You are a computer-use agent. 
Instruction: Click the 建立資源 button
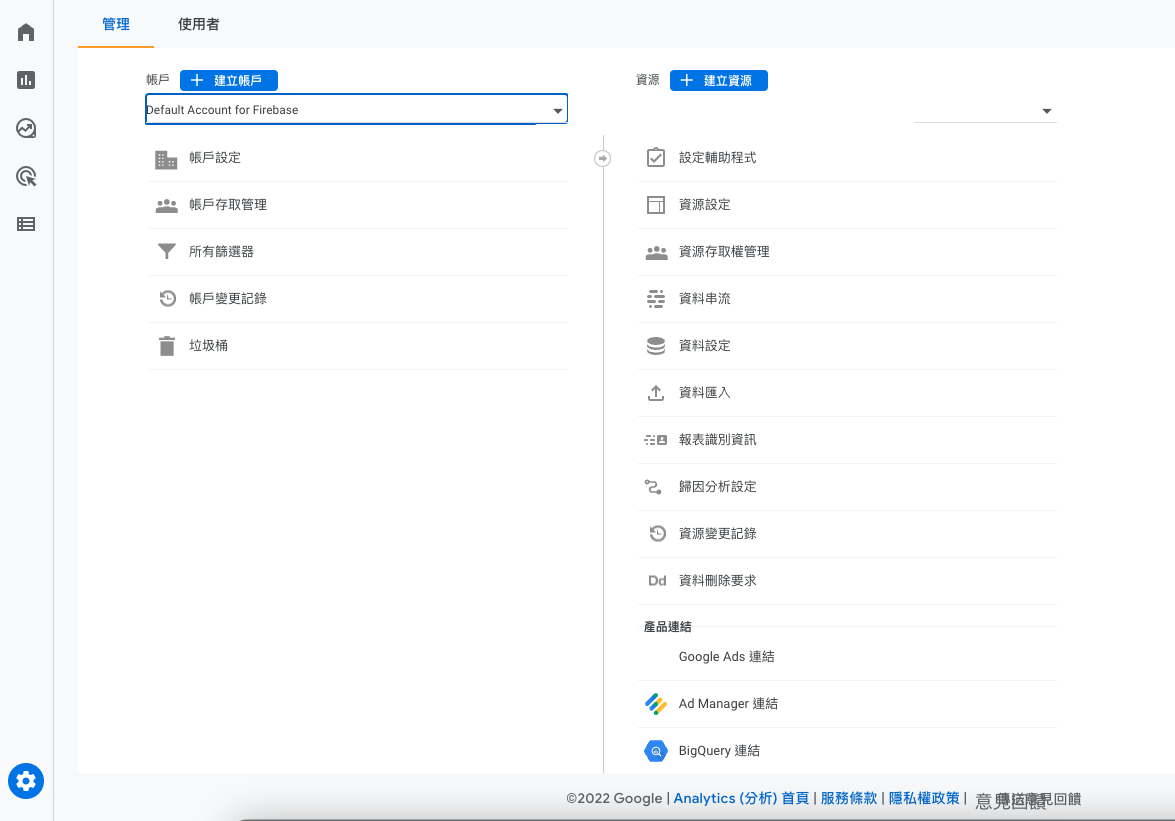[718, 80]
